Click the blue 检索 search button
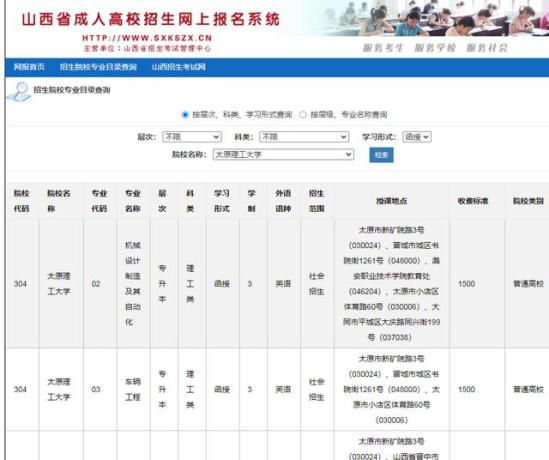Image resolution: width=549 pixels, height=460 pixels. [x=381, y=155]
